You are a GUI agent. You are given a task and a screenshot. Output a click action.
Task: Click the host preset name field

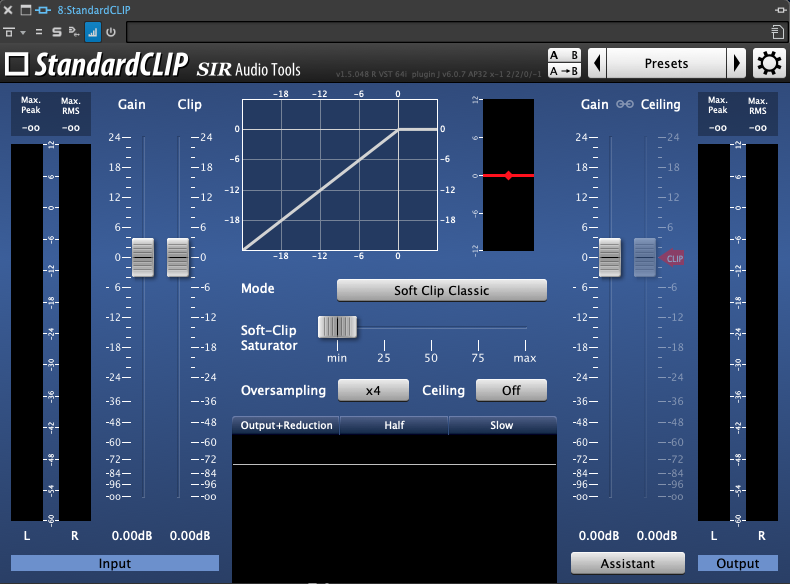[447, 32]
